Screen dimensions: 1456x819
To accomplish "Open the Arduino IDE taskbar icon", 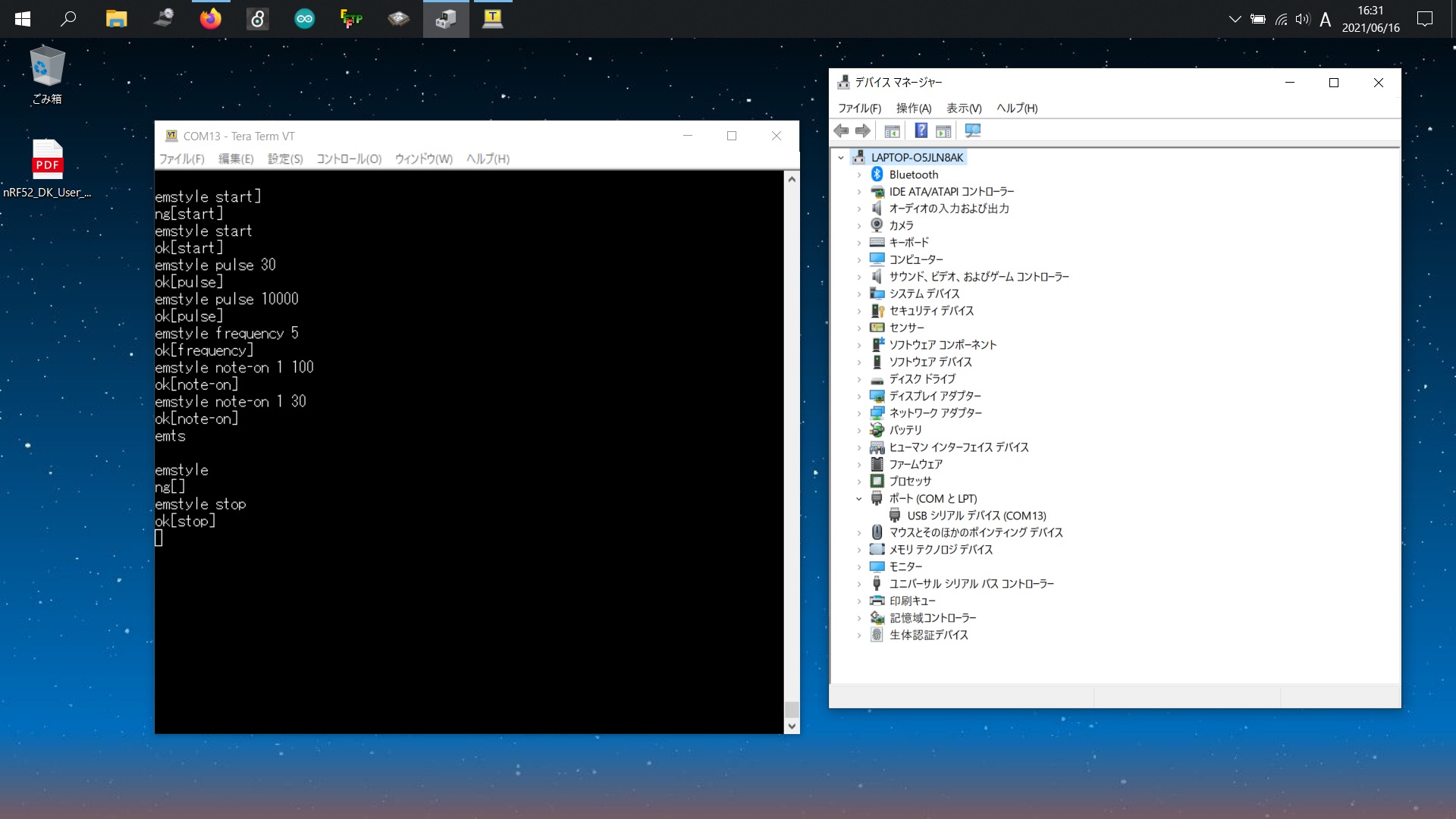I will 305,19.
